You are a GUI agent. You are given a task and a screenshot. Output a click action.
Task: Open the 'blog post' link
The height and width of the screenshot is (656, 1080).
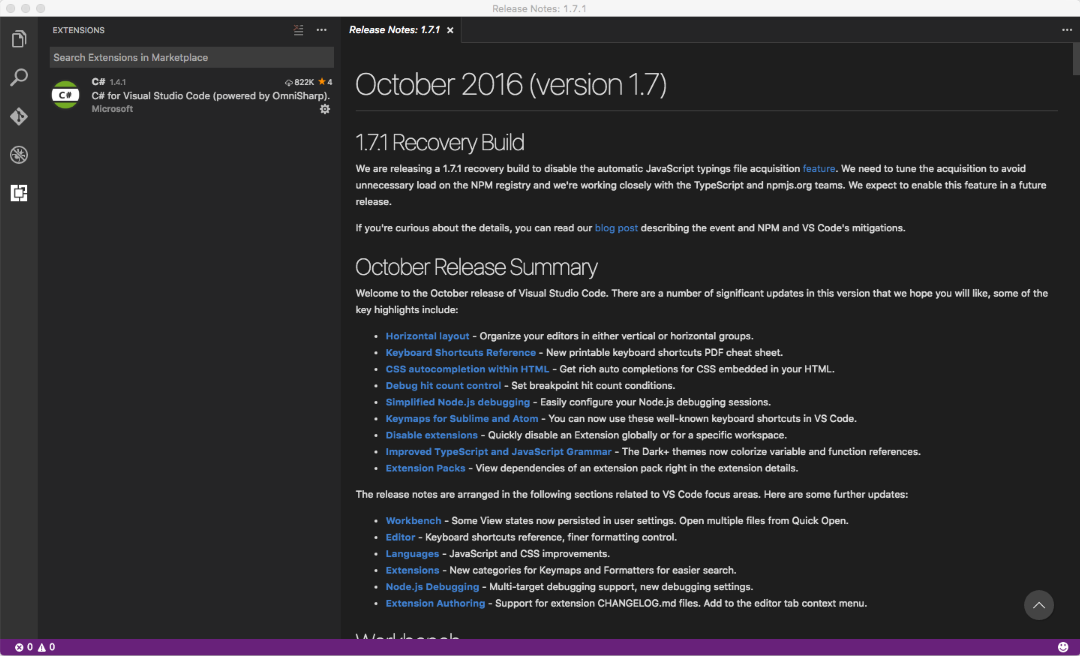[616, 228]
